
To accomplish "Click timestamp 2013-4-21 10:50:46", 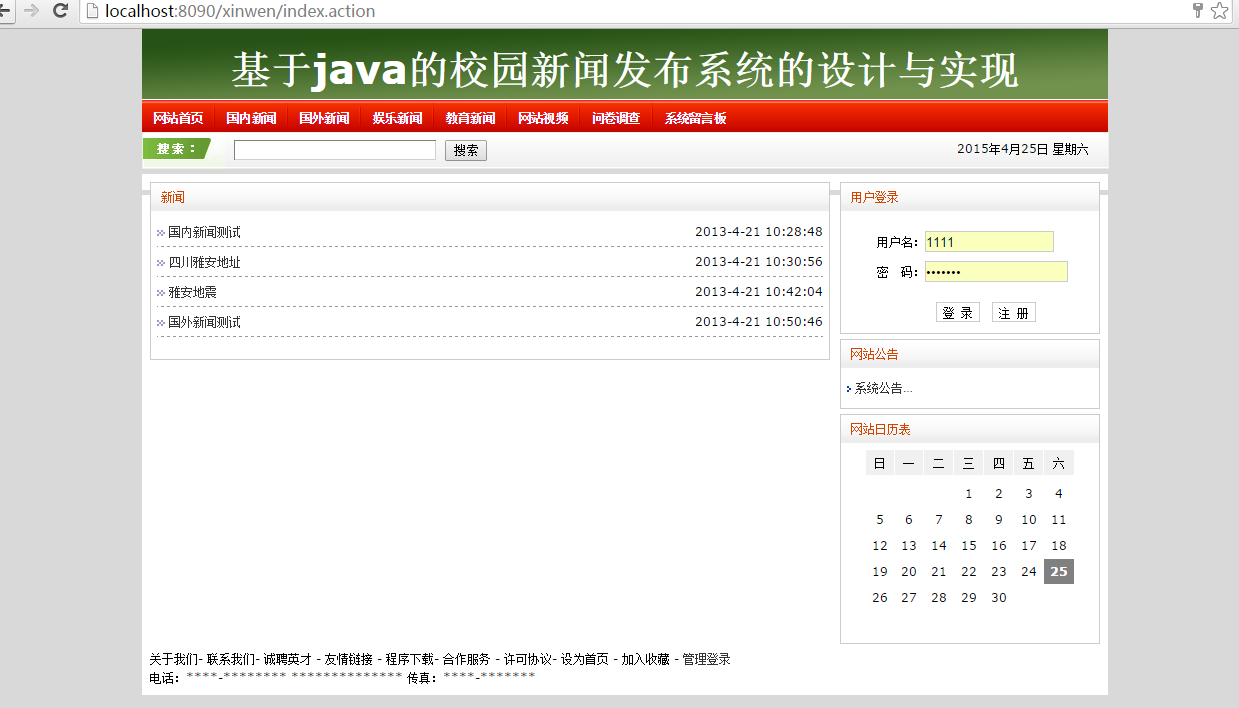I will [759, 322].
